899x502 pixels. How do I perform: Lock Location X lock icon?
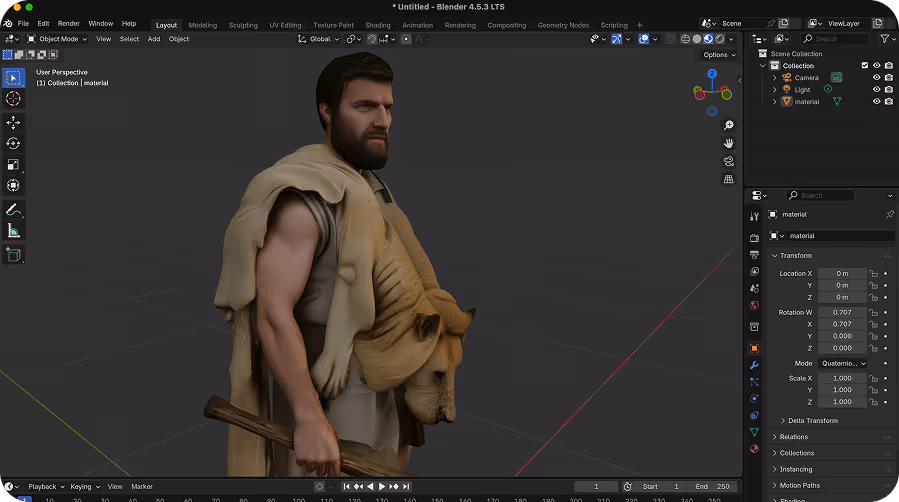tap(873, 273)
